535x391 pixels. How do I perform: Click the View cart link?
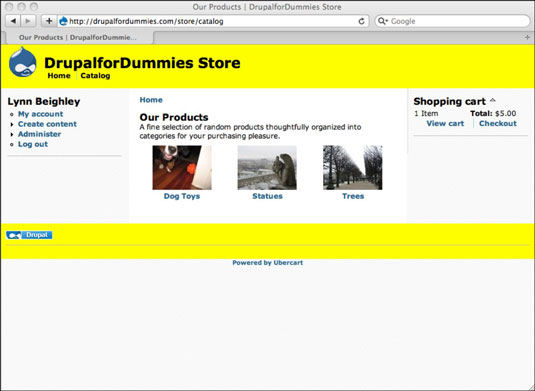[x=445, y=124]
